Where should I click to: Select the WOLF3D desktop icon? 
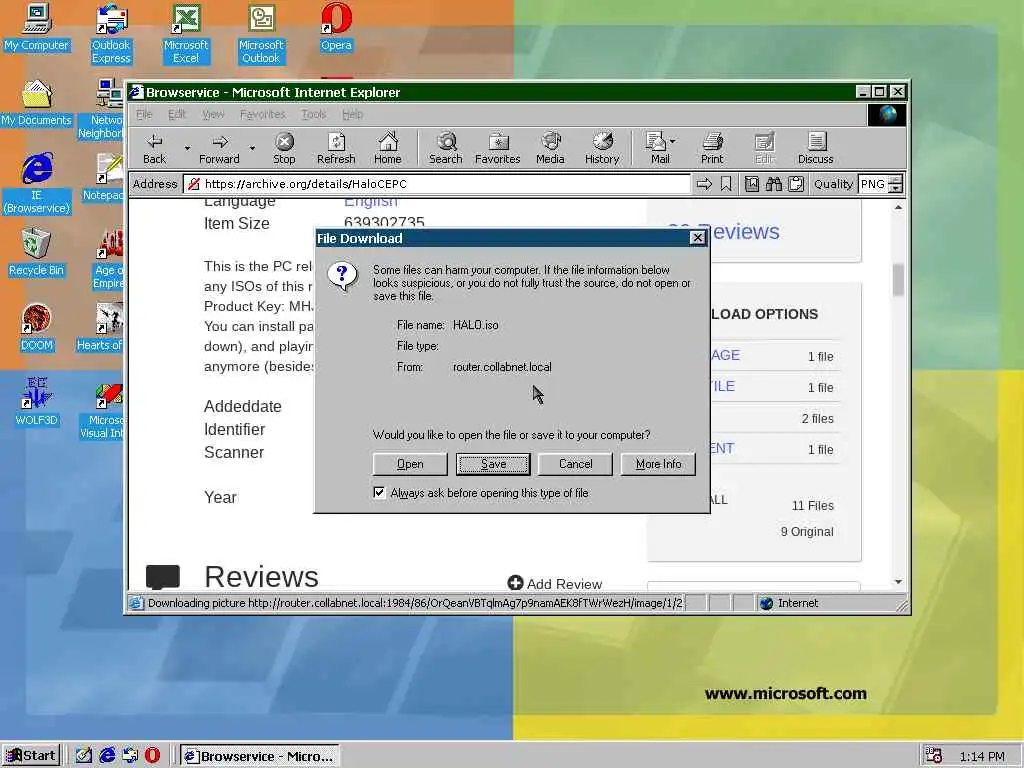pyautogui.click(x=36, y=403)
